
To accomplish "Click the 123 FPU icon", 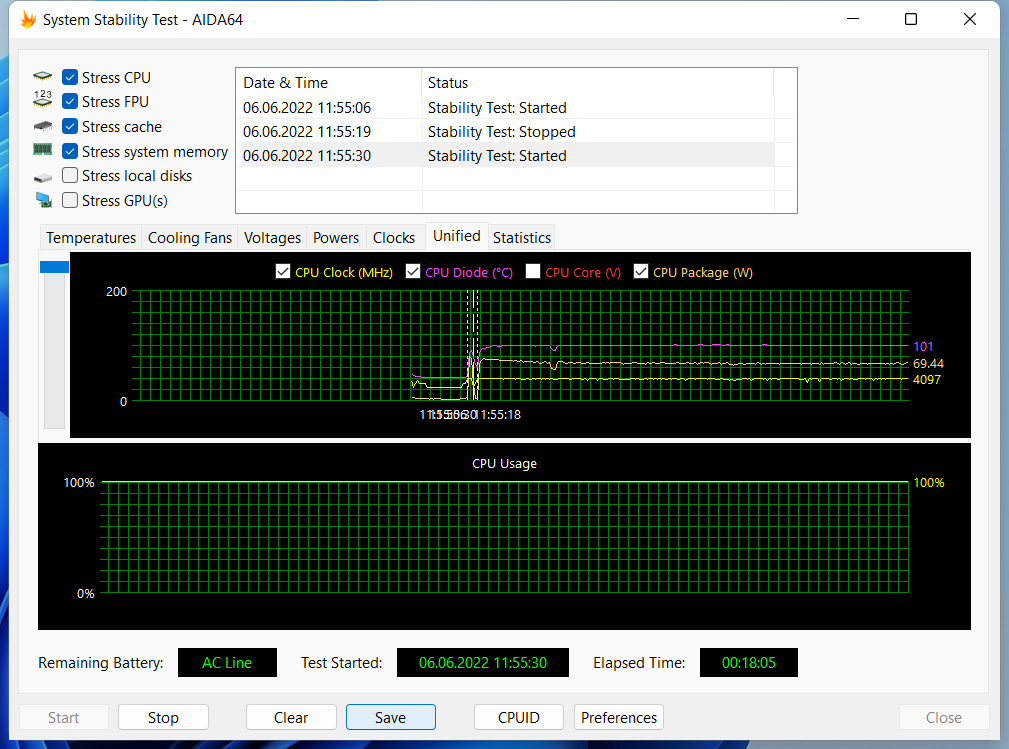I will coord(42,98).
